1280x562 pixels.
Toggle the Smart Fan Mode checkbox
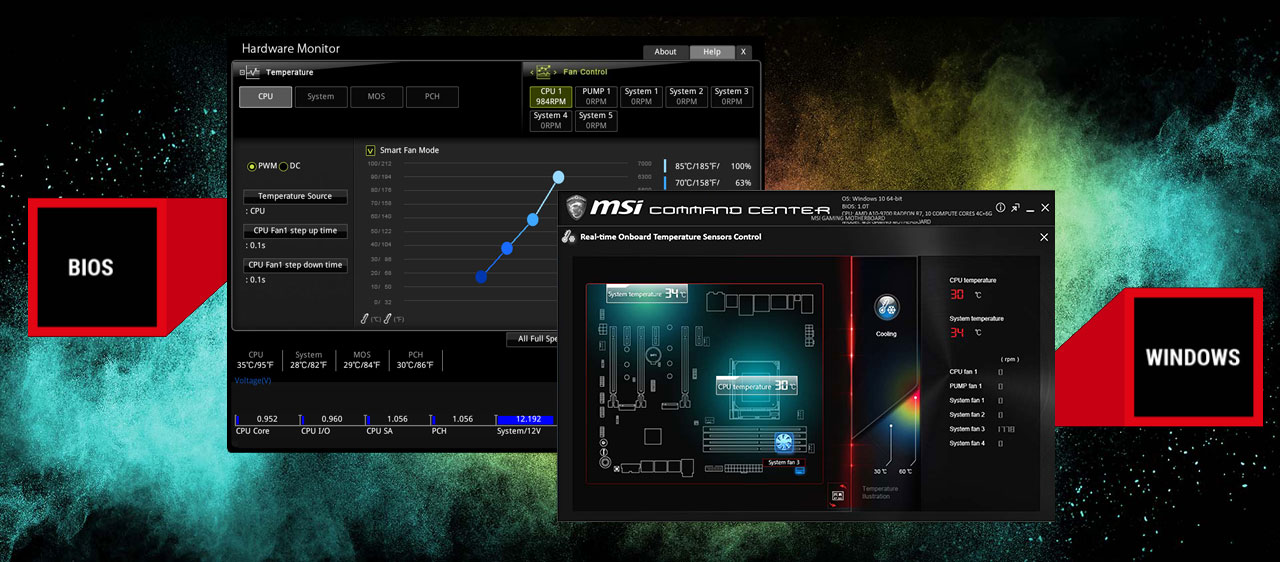pyautogui.click(x=371, y=150)
